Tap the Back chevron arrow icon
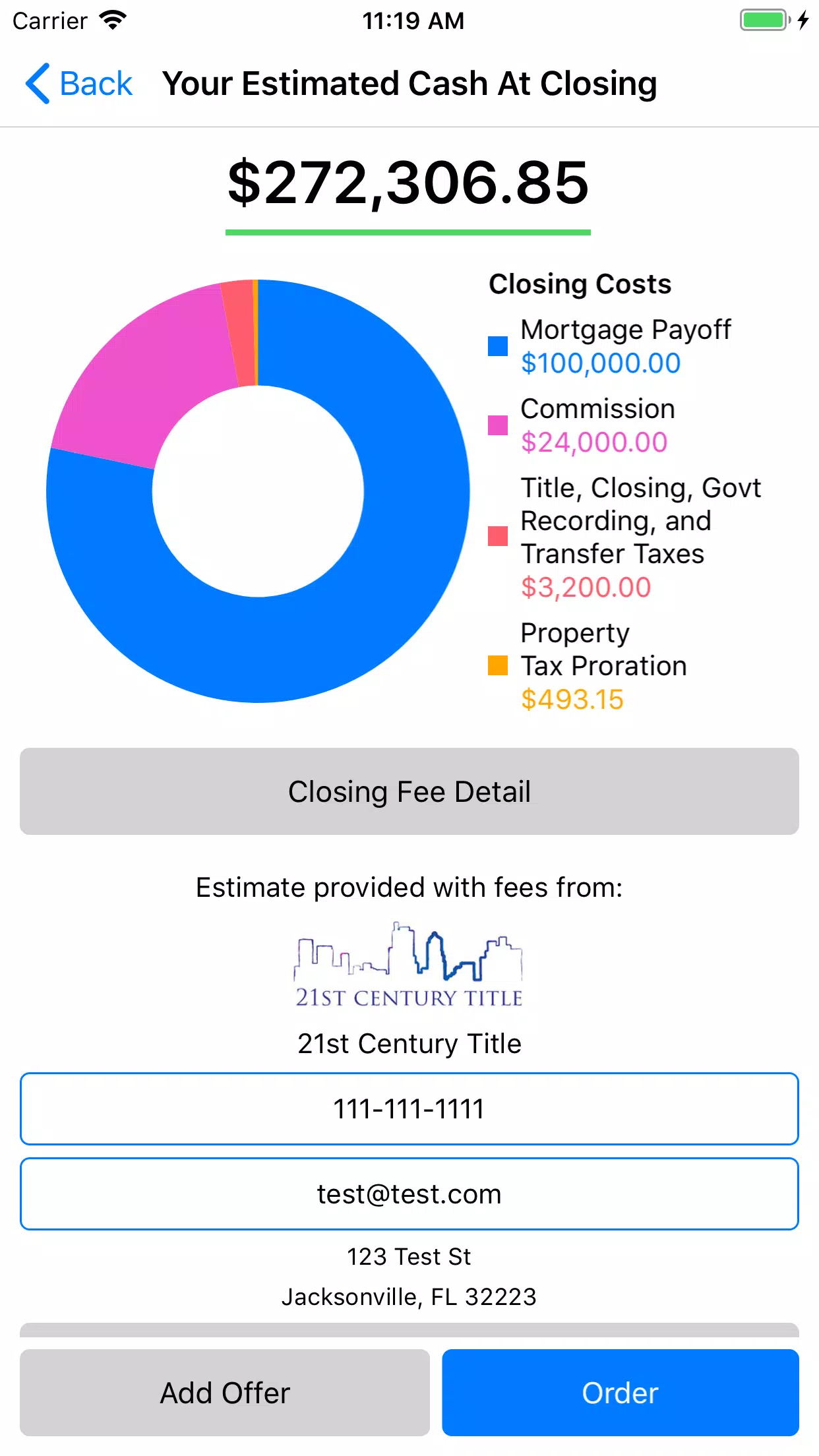 pyautogui.click(x=38, y=84)
